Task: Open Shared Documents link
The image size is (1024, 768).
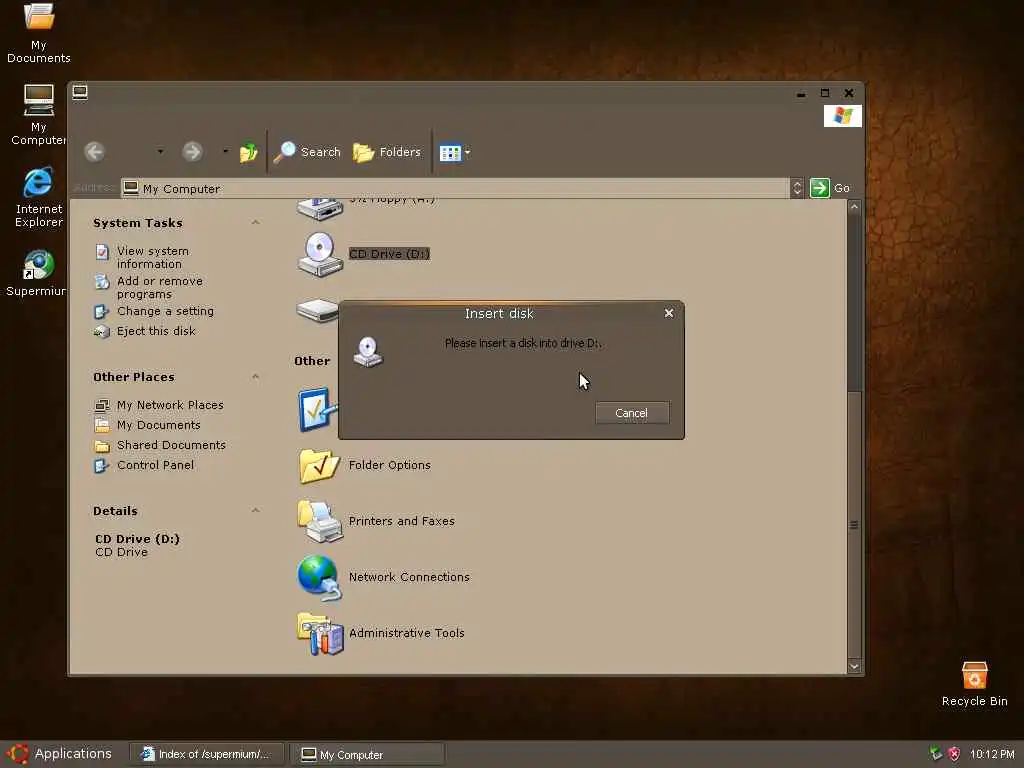Action: pyautogui.click(x=171, y=445)
